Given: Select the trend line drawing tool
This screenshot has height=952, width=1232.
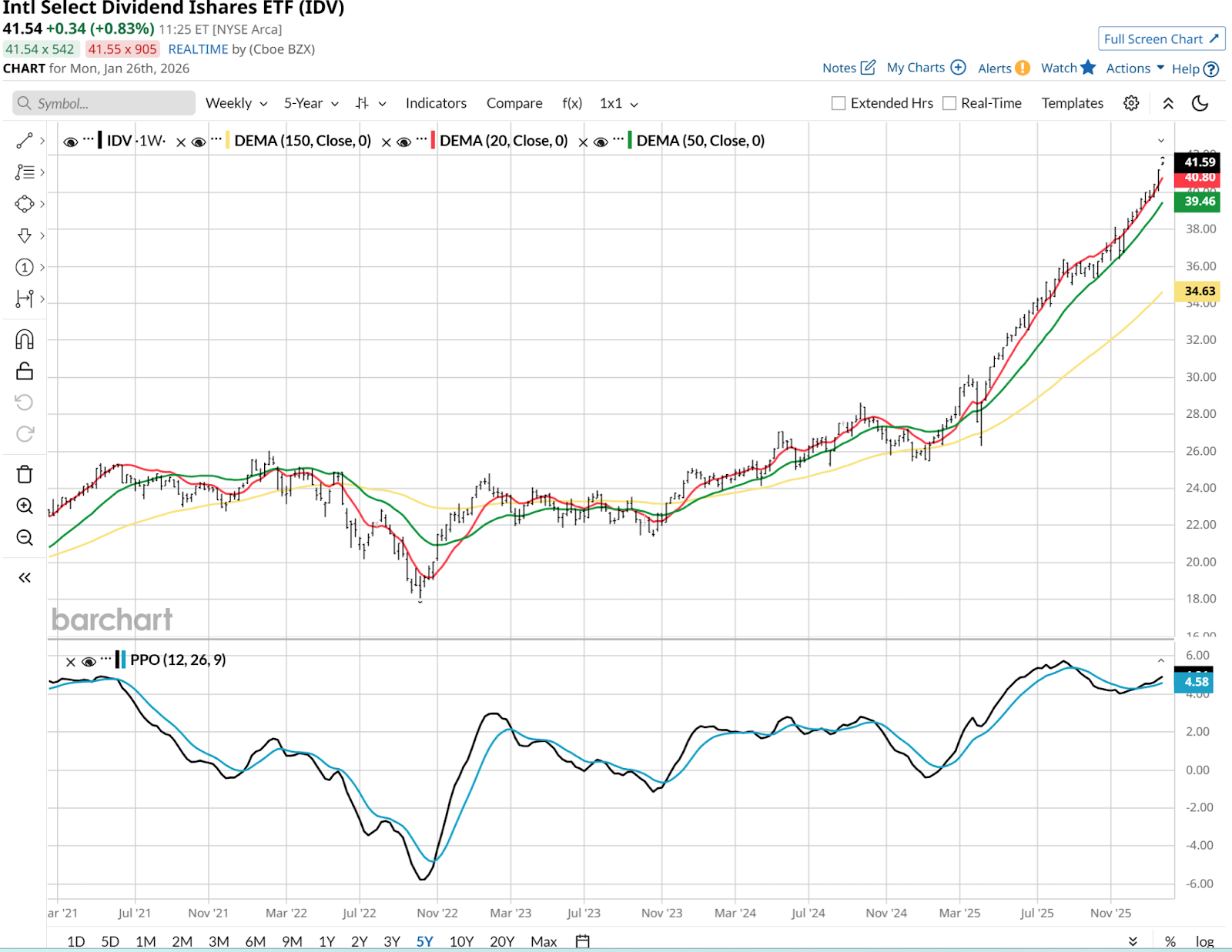Looking at the screenshot, I should coord(25,141).
